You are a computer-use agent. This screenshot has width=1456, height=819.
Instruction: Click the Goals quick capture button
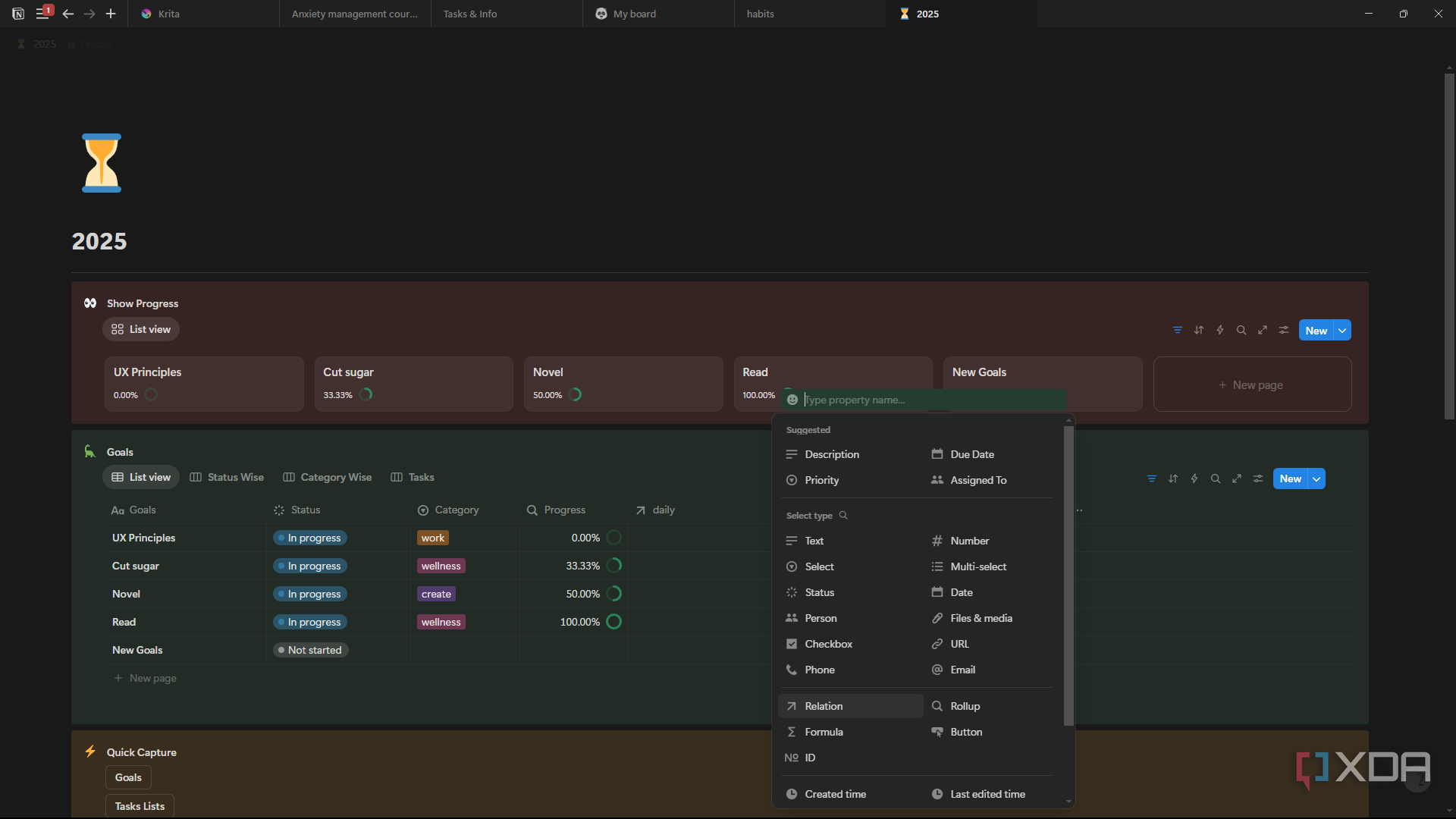pos(128,777)
